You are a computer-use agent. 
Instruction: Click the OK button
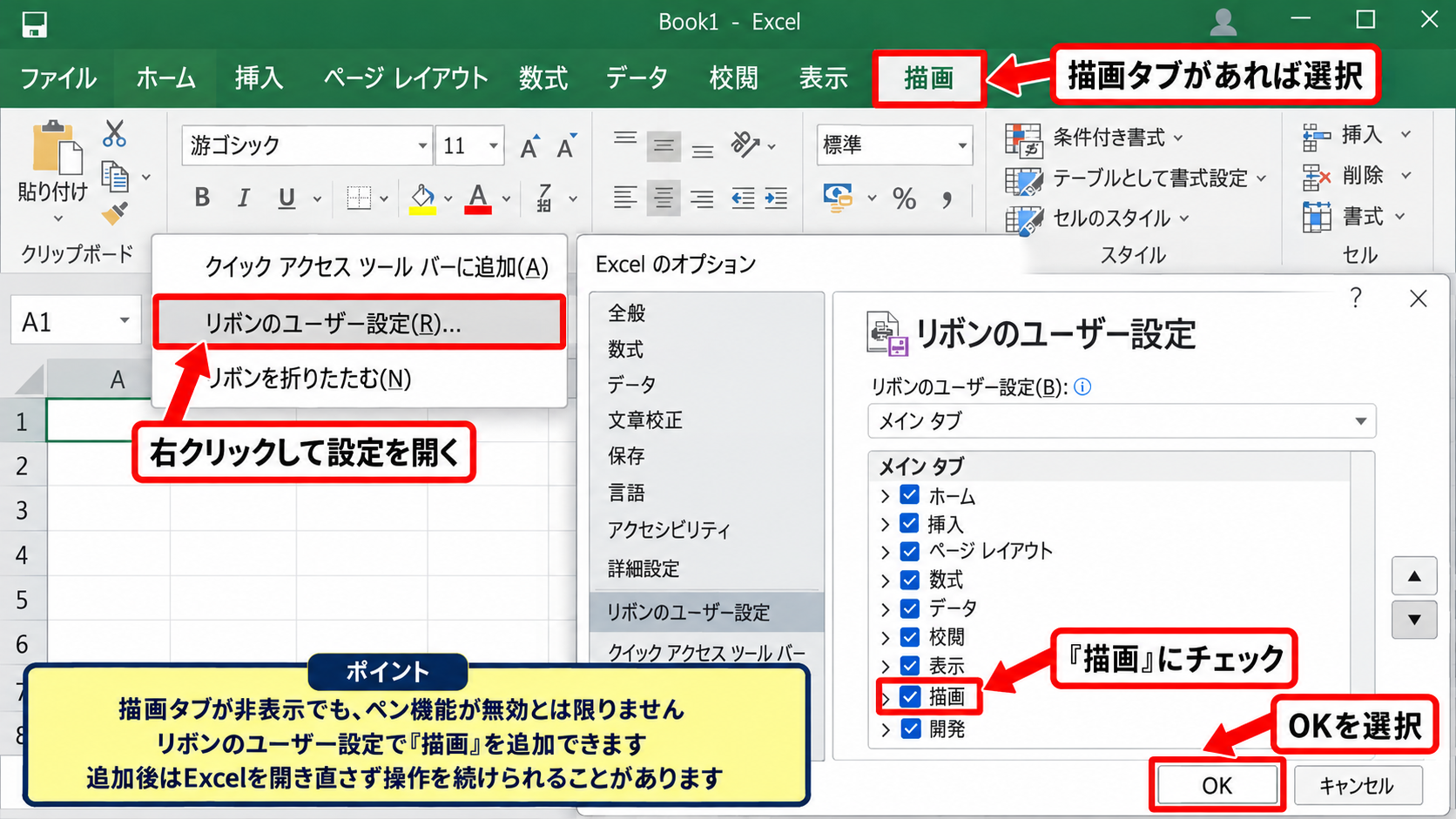point(1217,786)
